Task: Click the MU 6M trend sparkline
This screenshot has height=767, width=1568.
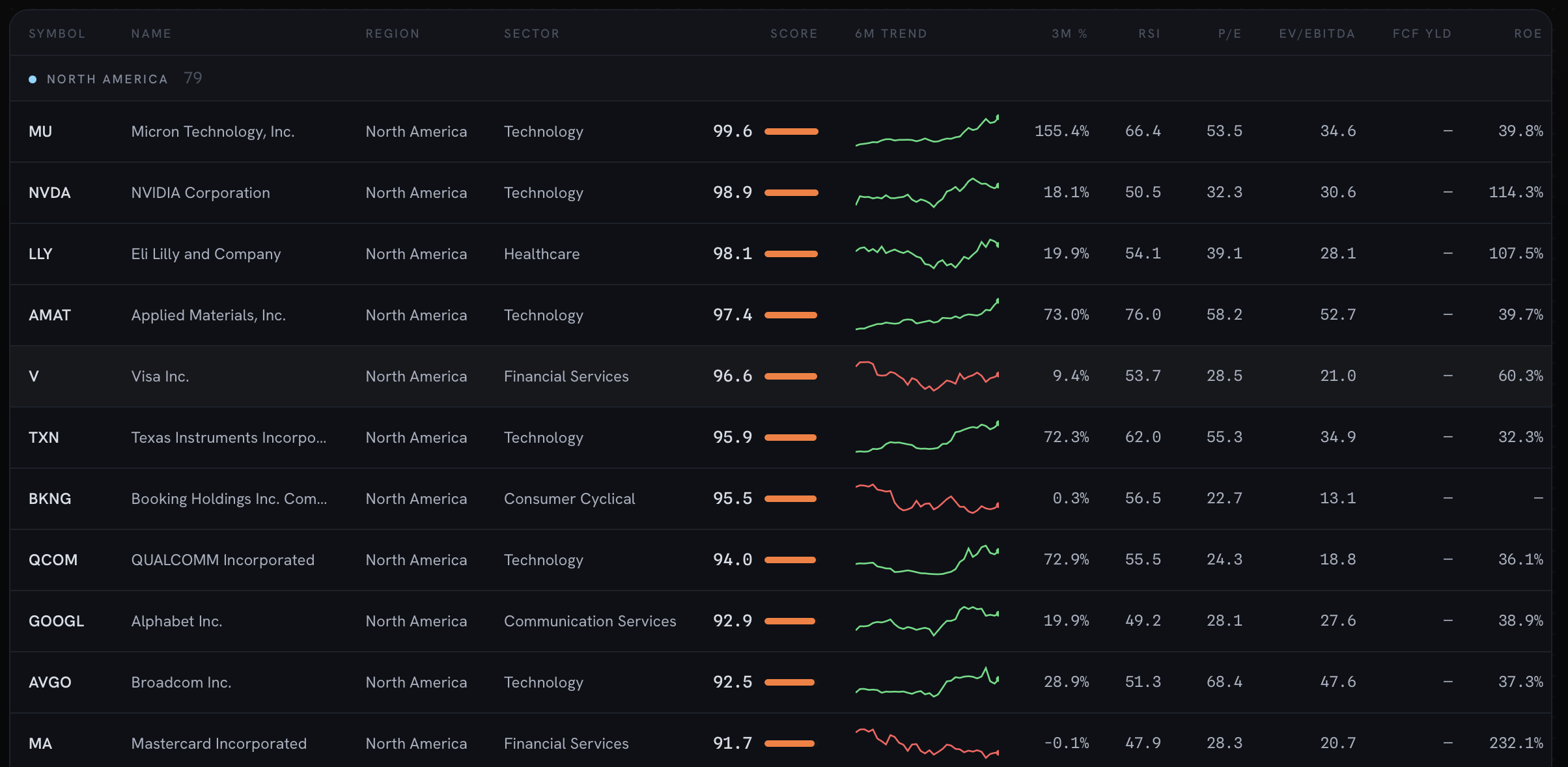Action: [x=927, y=130]
